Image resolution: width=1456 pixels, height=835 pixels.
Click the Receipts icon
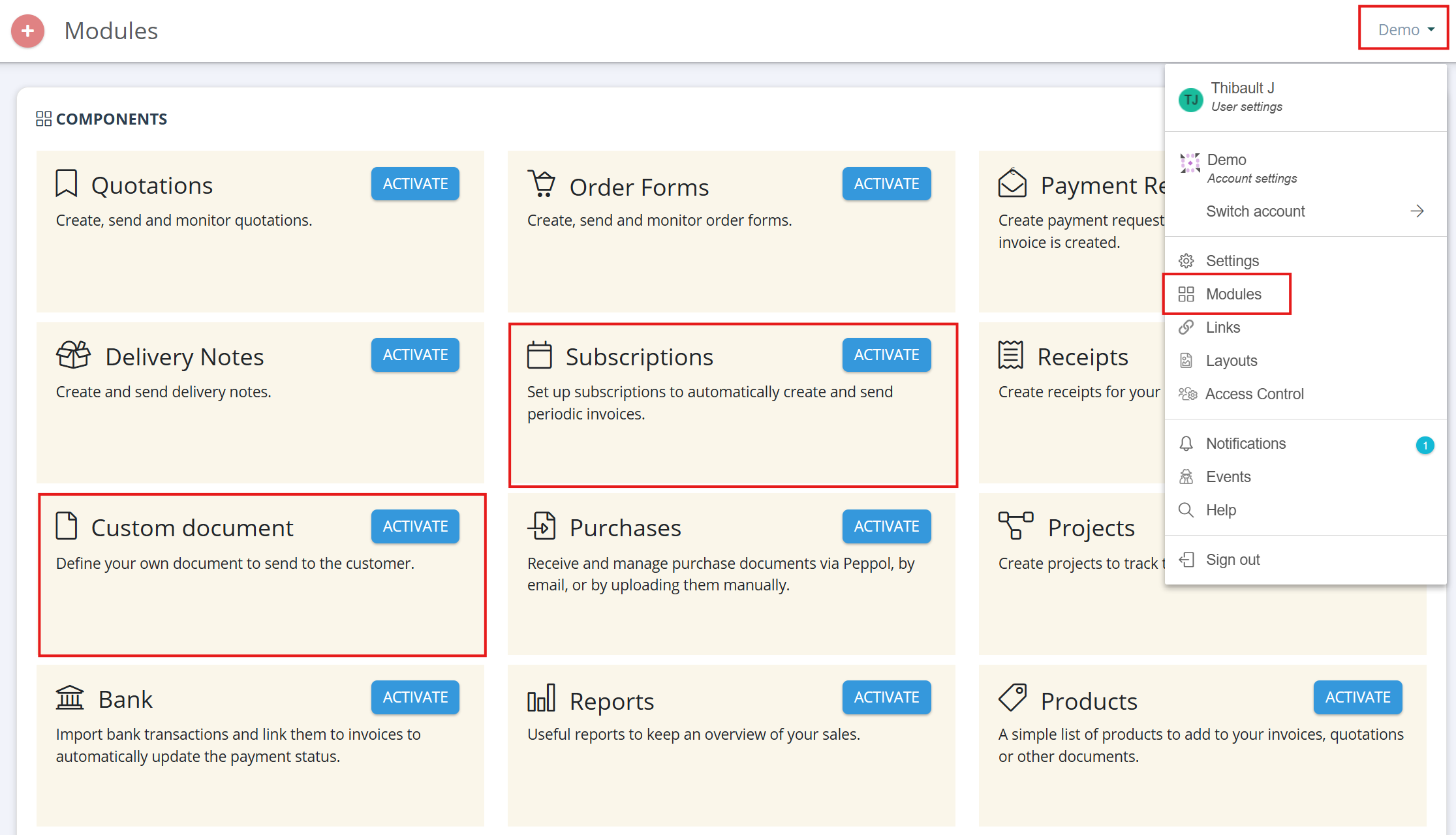1011,356
